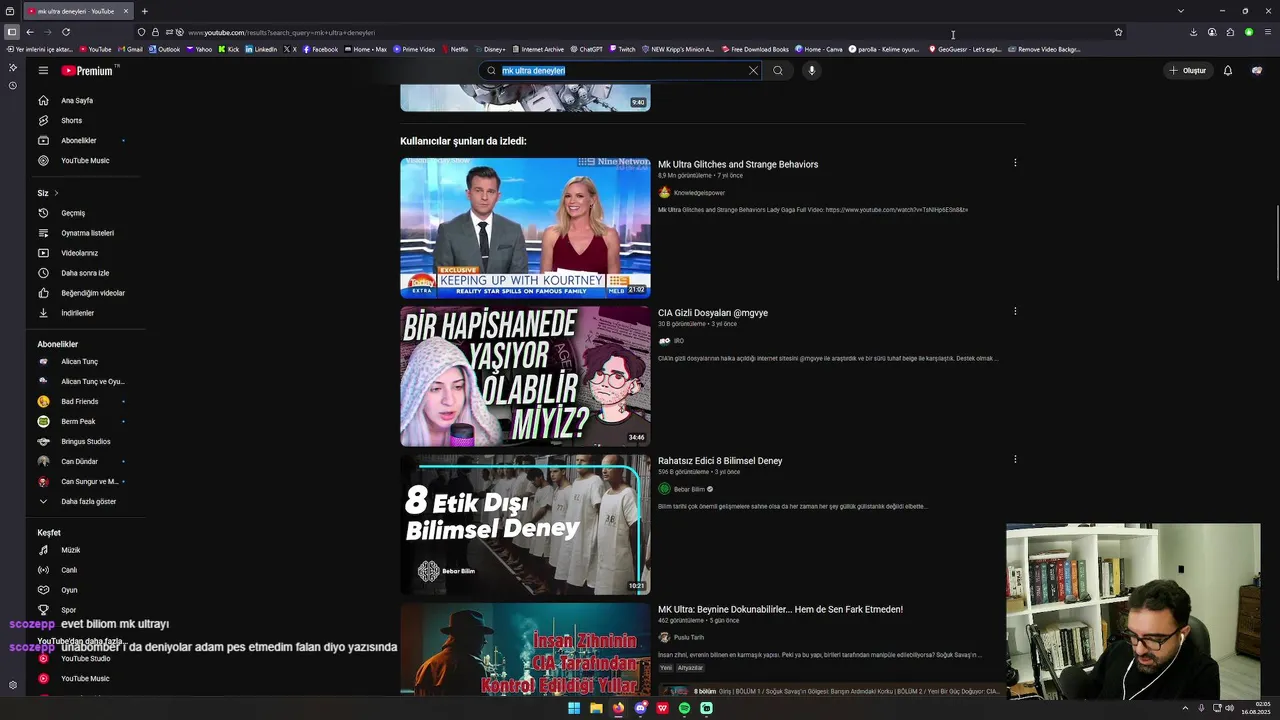Open the Twitch bookmark
The image size is (1280, 720).
click(x=621, y=49)
